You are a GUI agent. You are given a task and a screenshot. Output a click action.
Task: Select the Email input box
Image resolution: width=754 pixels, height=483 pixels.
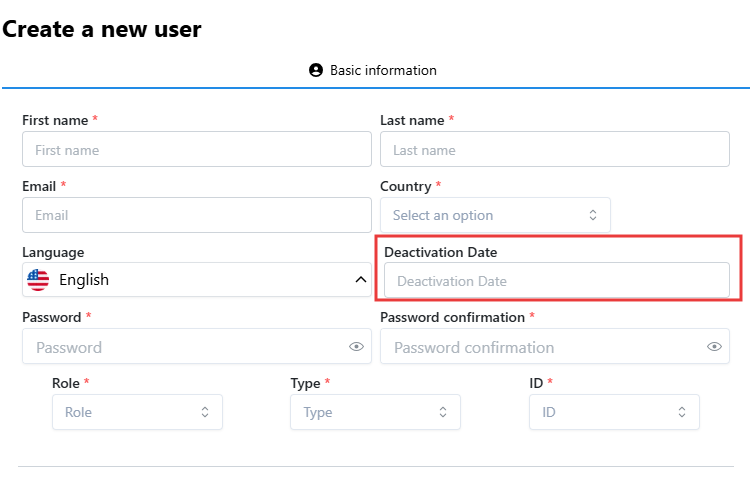(197, 215)
